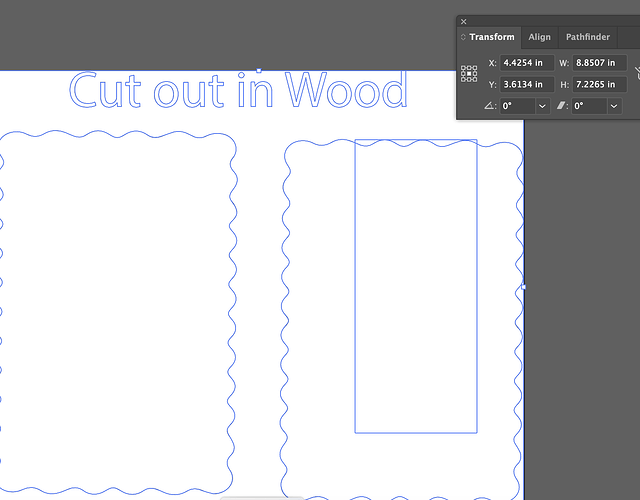Edit the W width field
The width and height of the screenshot is (640, 500).
[599, 63]
